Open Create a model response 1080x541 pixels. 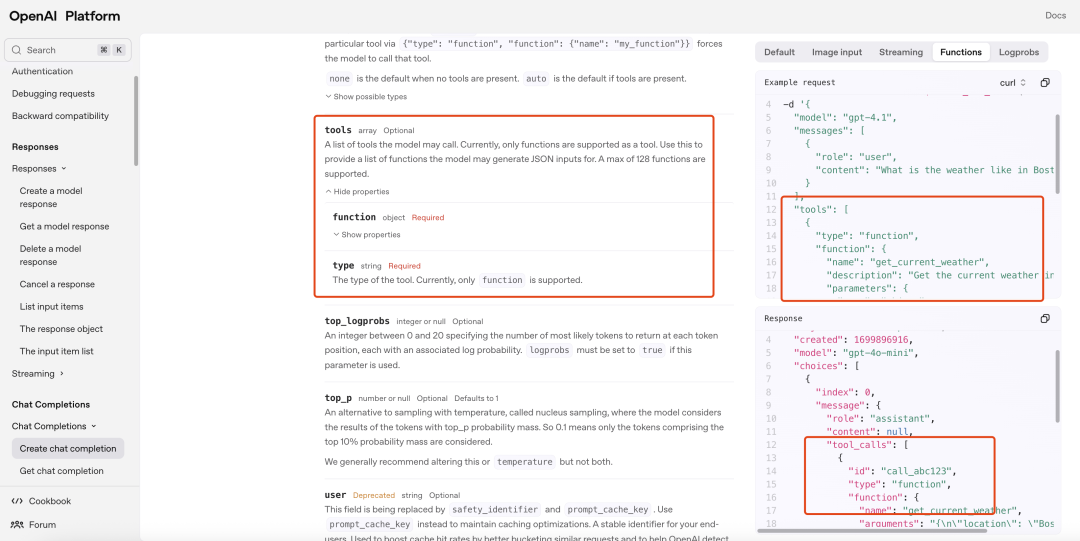(x=51, y=197)
